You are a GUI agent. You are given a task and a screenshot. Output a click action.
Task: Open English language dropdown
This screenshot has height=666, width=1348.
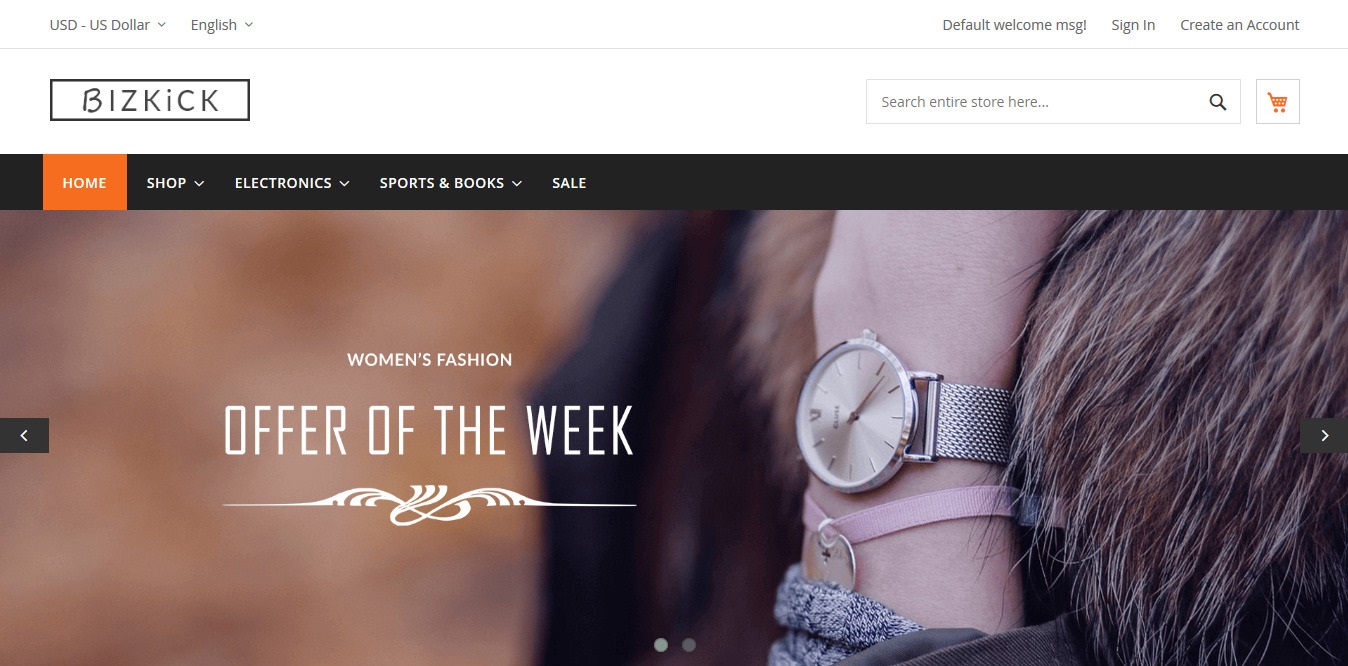click(x=222, y=24)
